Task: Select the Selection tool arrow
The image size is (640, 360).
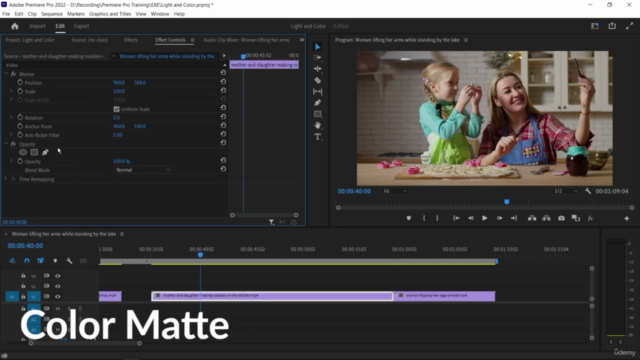Action: coord(318,47)
